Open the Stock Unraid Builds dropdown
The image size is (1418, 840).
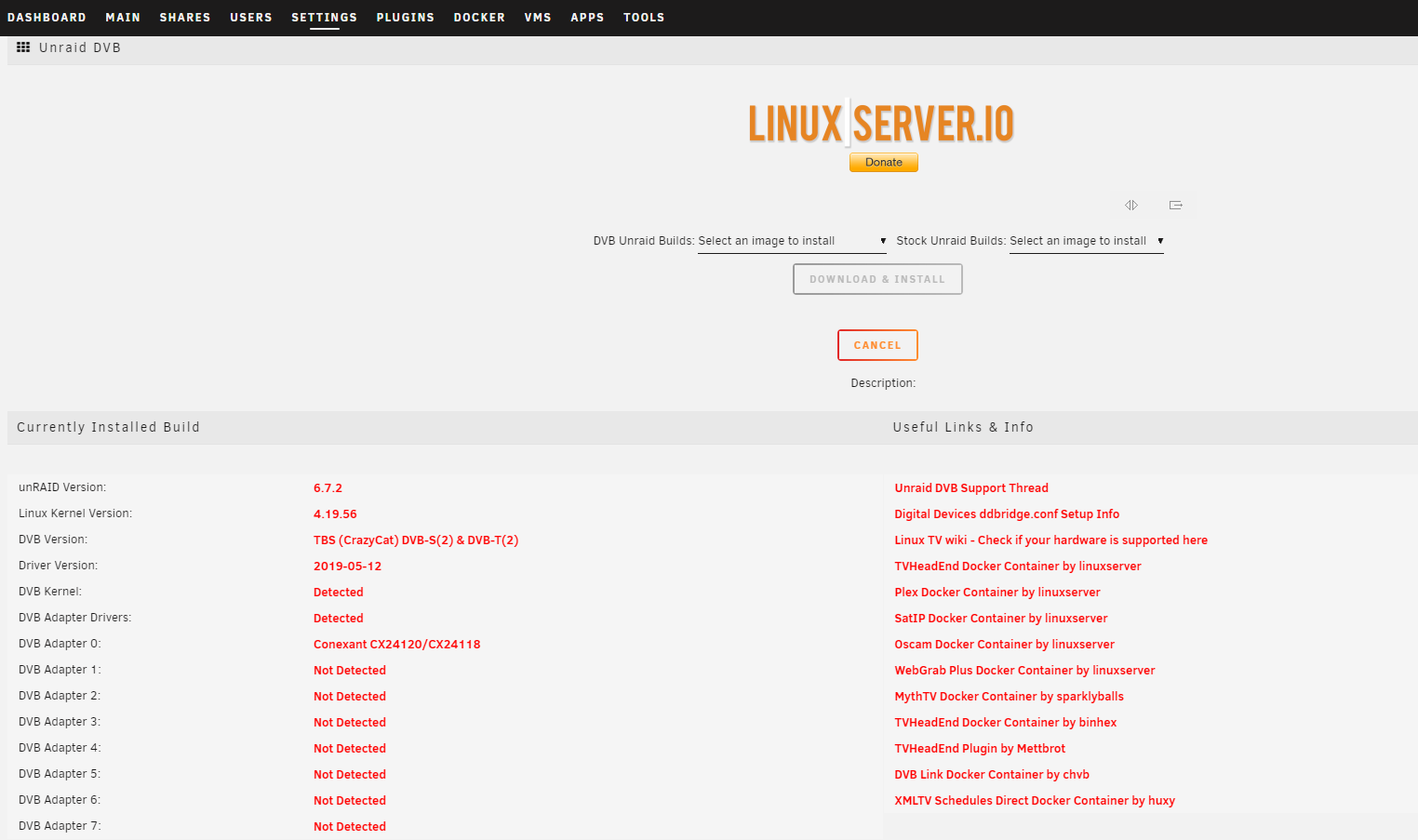(1087, 241)
